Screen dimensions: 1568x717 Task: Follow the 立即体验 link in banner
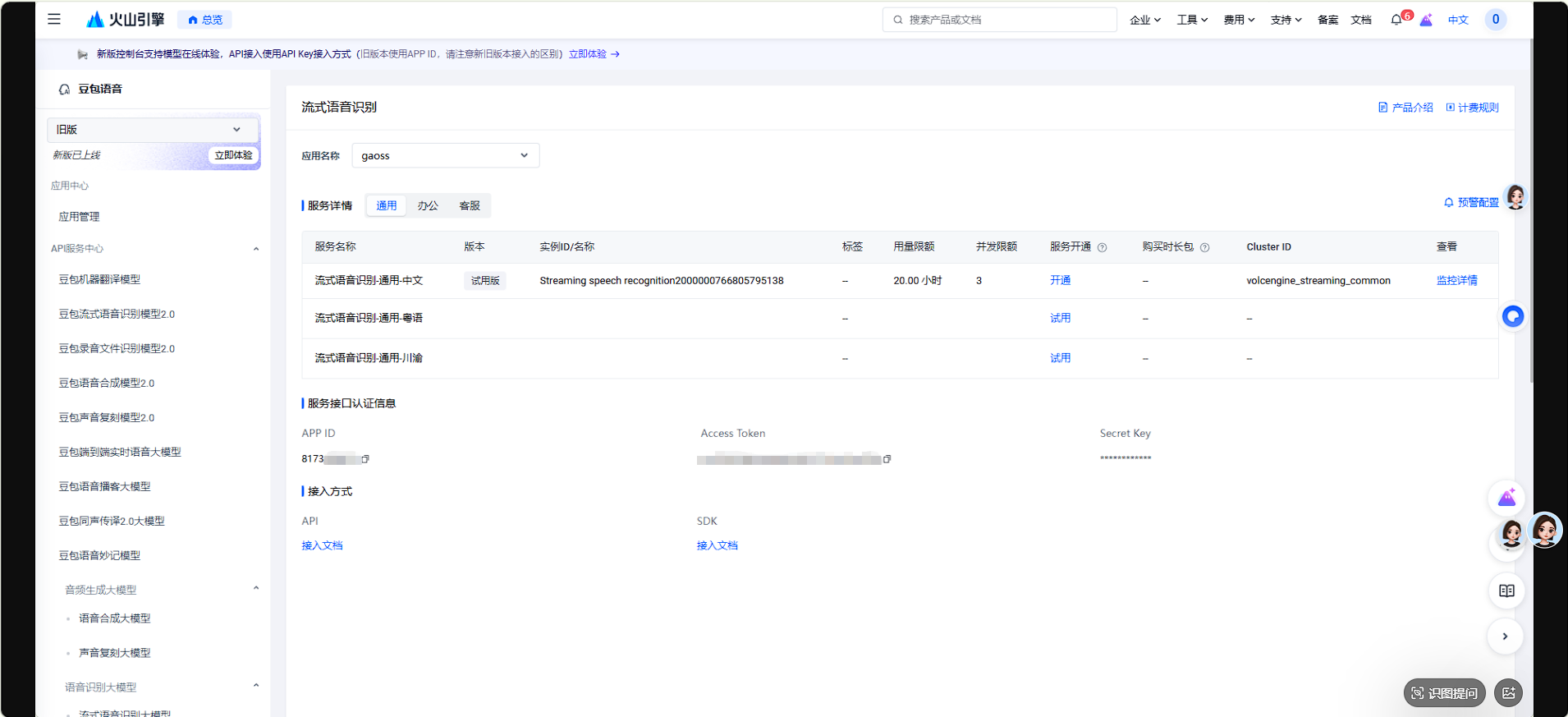coord(594,54)
